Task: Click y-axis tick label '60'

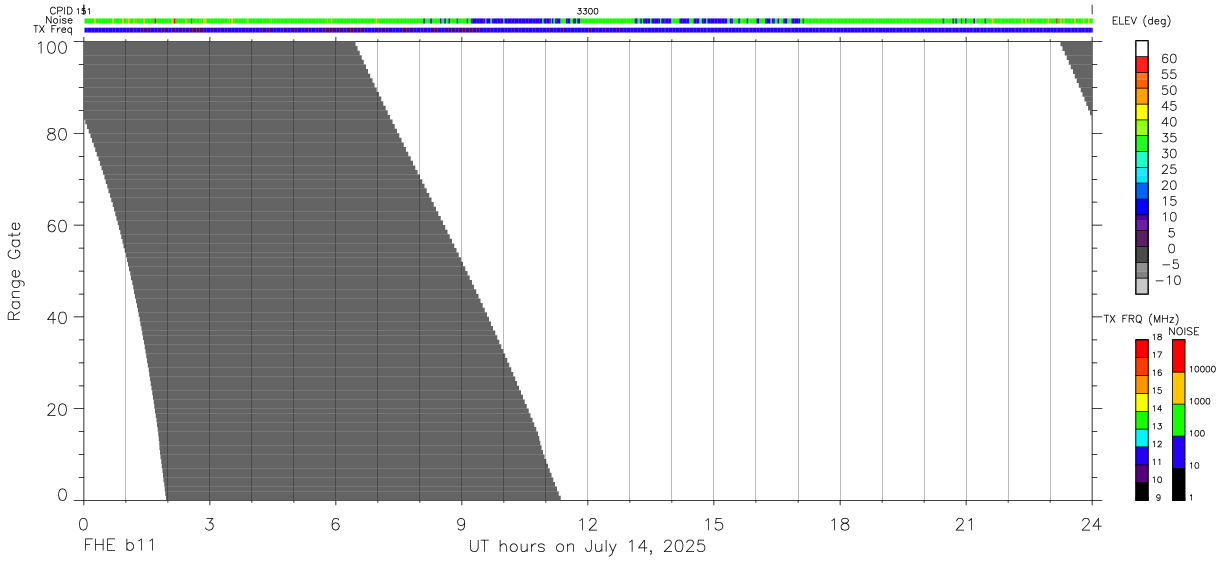Action: [x=58, y=226]
